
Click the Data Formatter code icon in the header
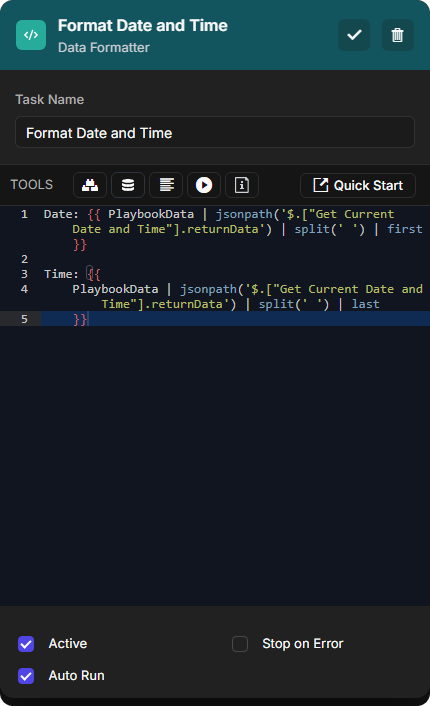pos(31,35)
